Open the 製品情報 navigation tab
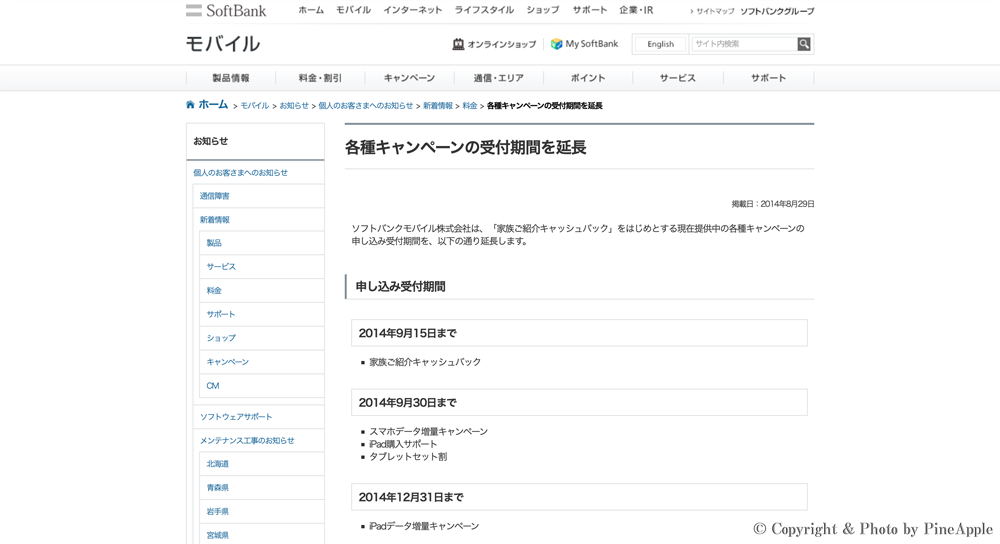 (231, 78)
